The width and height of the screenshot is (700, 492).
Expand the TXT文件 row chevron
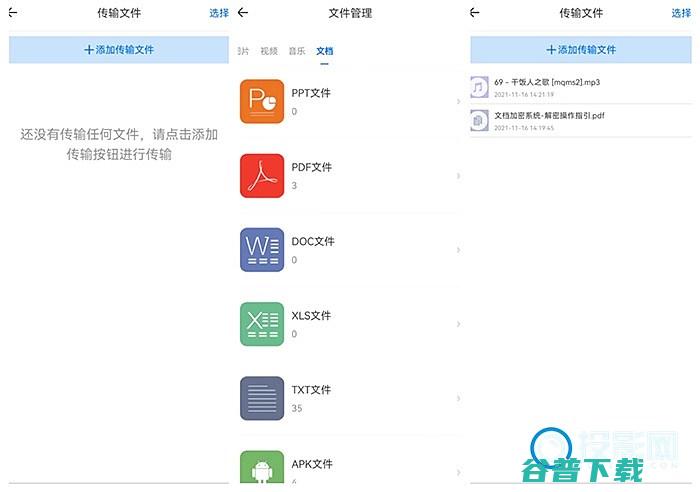click(x=458, y=398)
